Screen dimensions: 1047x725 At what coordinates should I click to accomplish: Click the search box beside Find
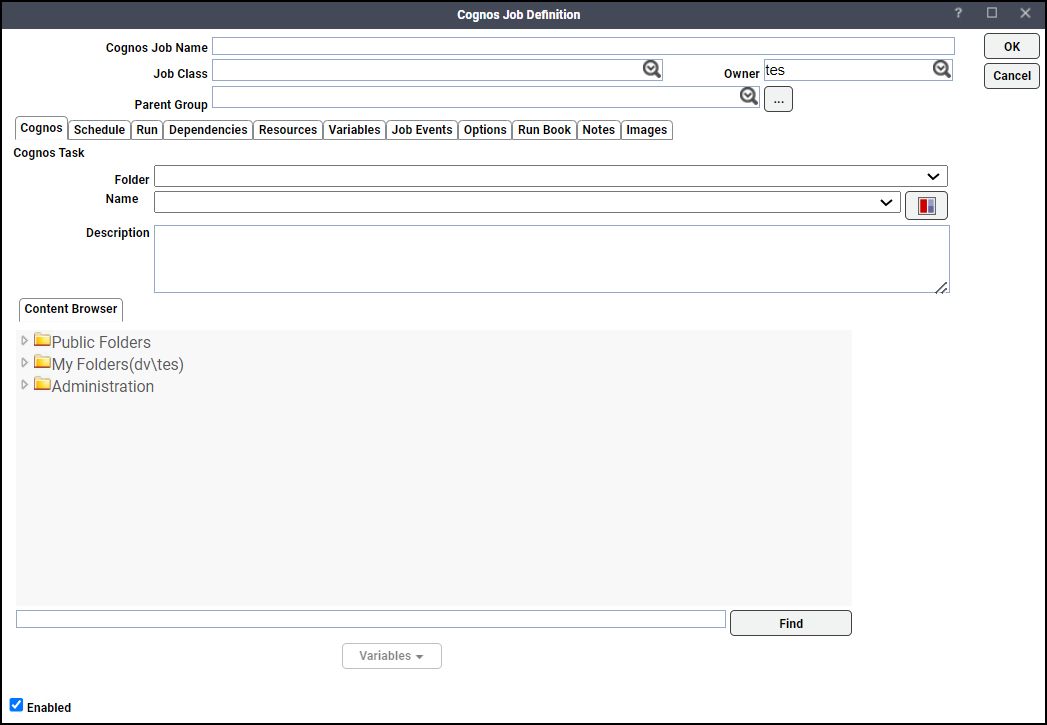click(371, 619)
